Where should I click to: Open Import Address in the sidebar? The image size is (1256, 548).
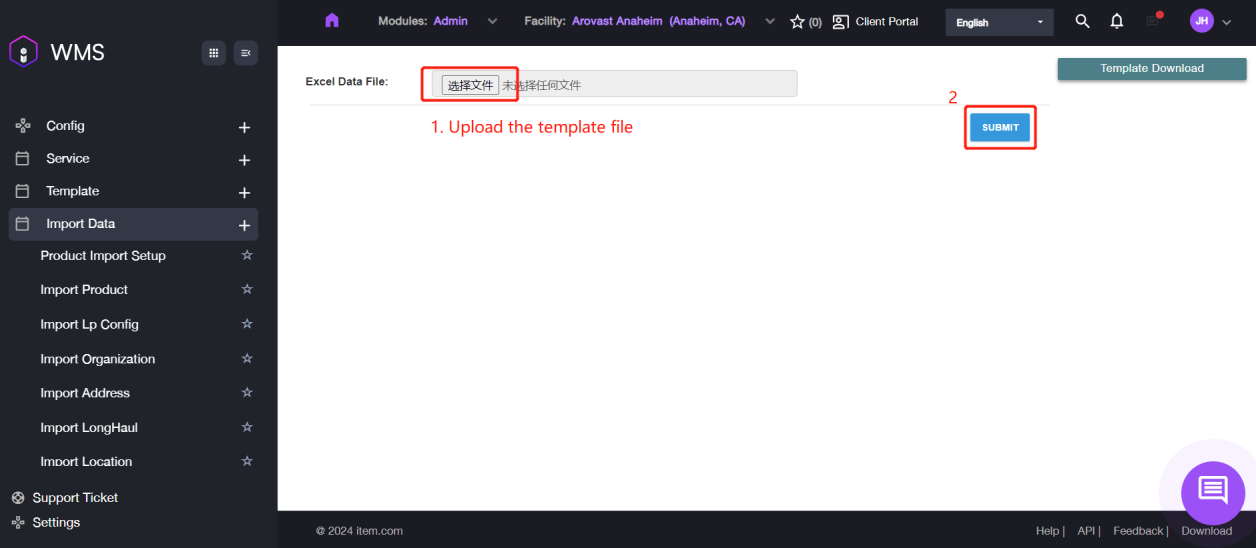point(85,393)
